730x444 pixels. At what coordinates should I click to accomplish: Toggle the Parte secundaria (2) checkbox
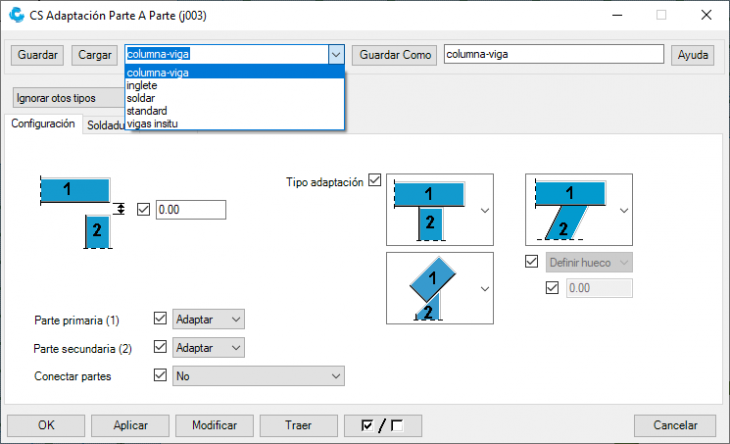(160, 347)
